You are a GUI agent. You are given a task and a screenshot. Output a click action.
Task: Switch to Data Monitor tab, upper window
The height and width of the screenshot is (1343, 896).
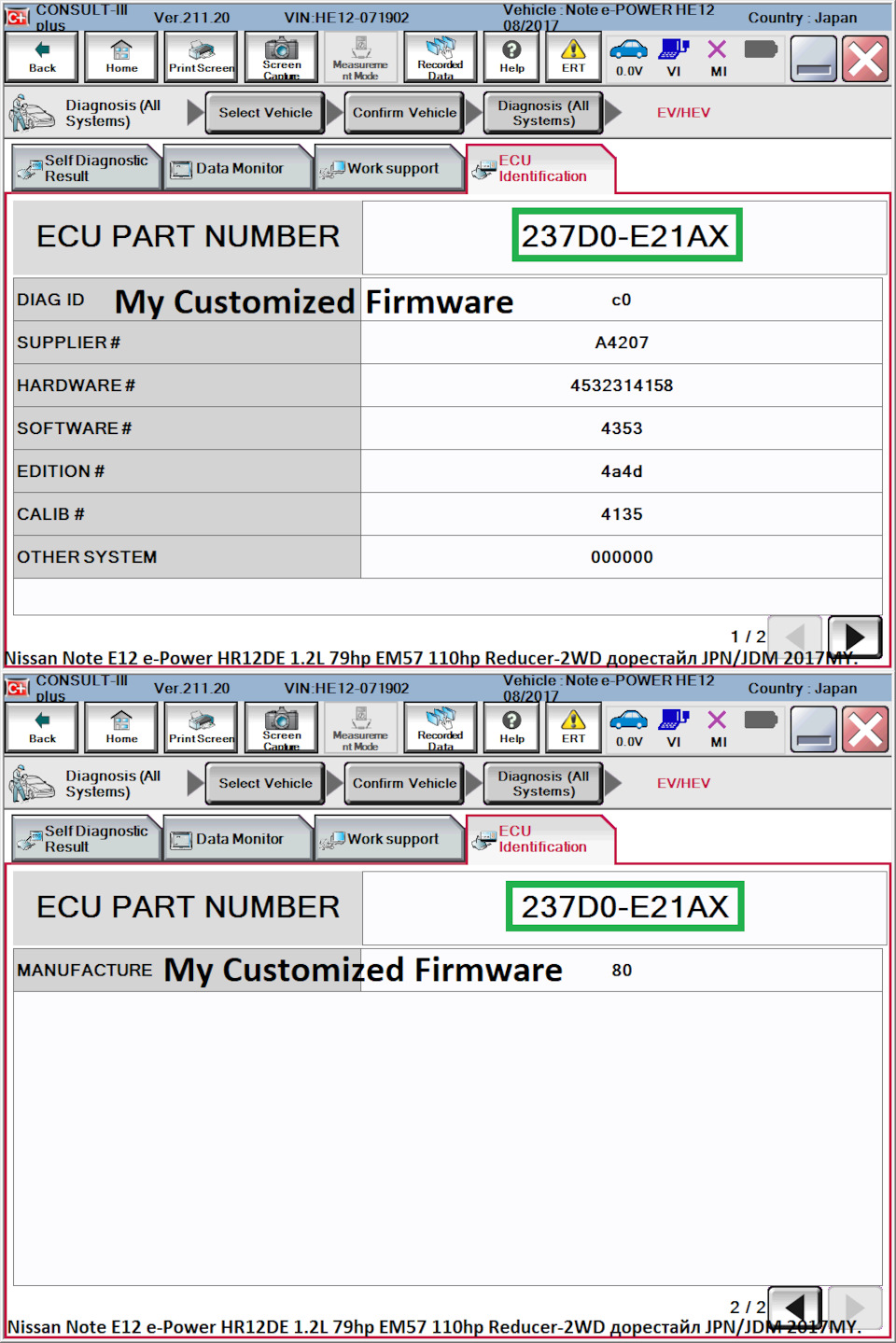click(x=238, y=168)
